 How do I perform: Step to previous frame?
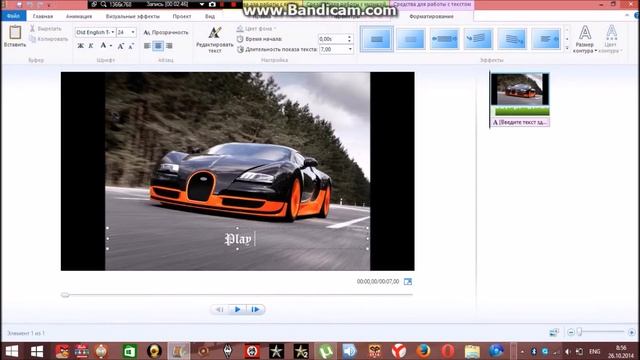tap(220, 309)
